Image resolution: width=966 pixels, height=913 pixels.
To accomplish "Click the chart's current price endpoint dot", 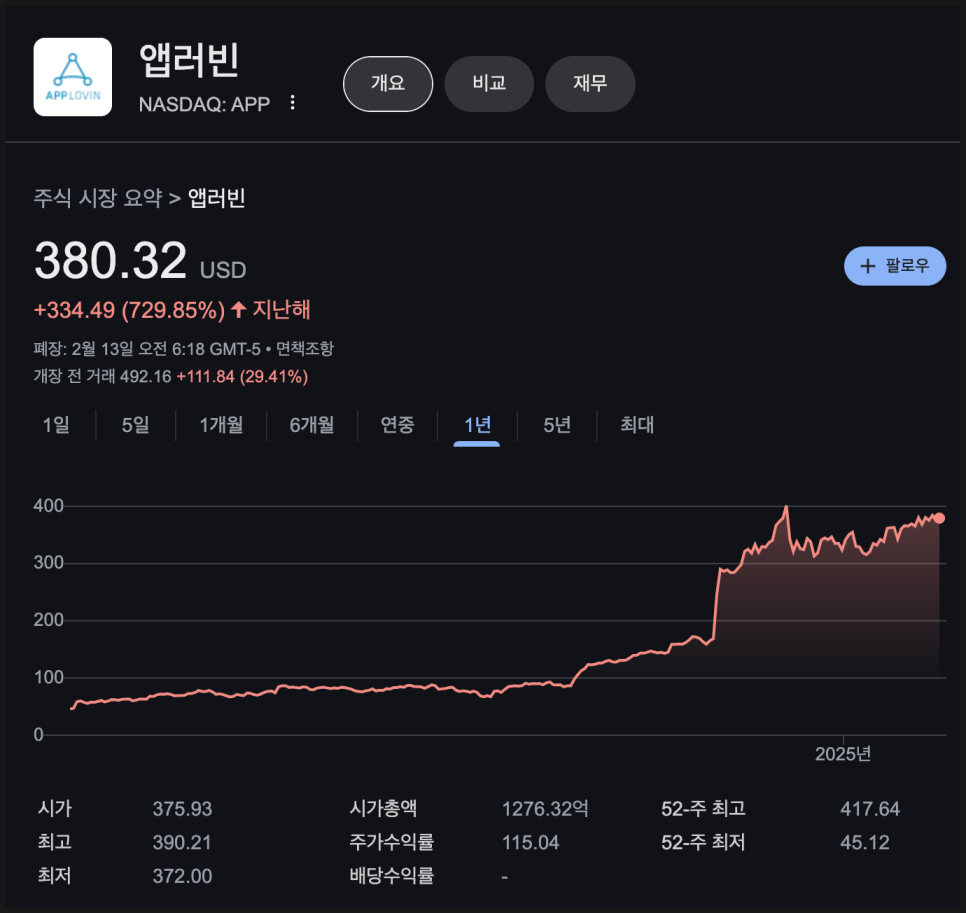I will click(939, 518).
